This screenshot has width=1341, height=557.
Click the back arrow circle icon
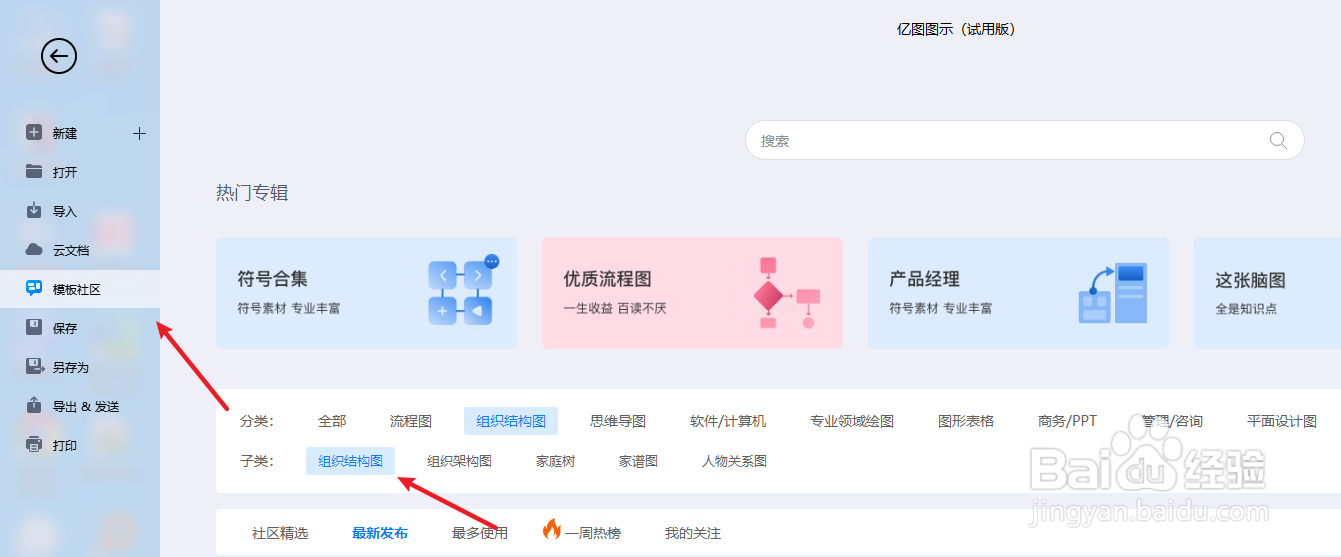59,56
